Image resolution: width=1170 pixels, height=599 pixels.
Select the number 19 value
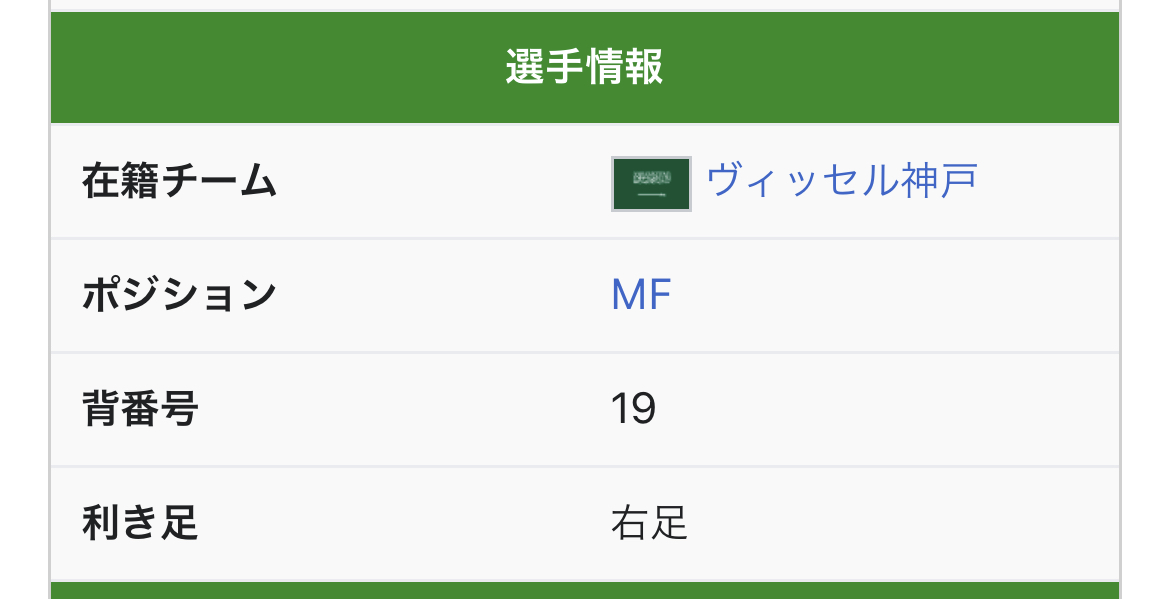coord(633,409)
